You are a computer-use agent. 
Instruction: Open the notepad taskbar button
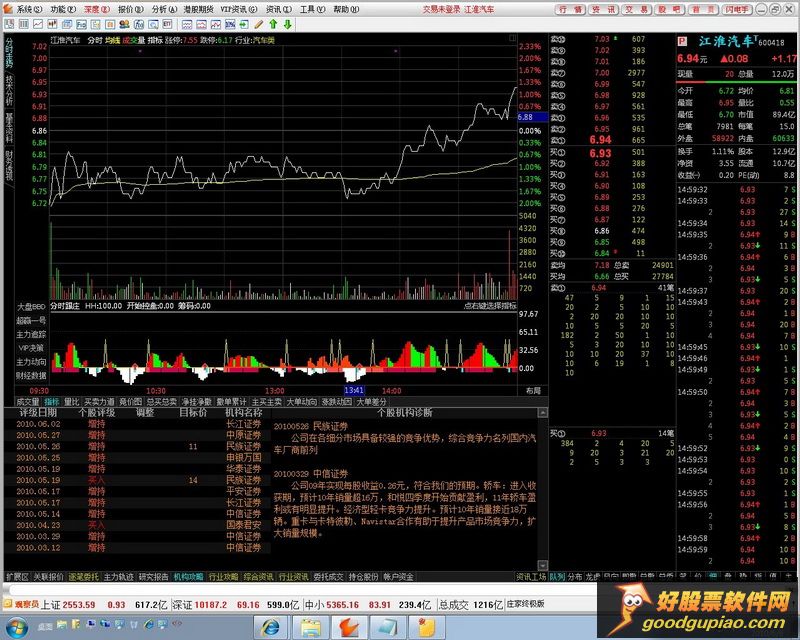(x=387, y=627)
